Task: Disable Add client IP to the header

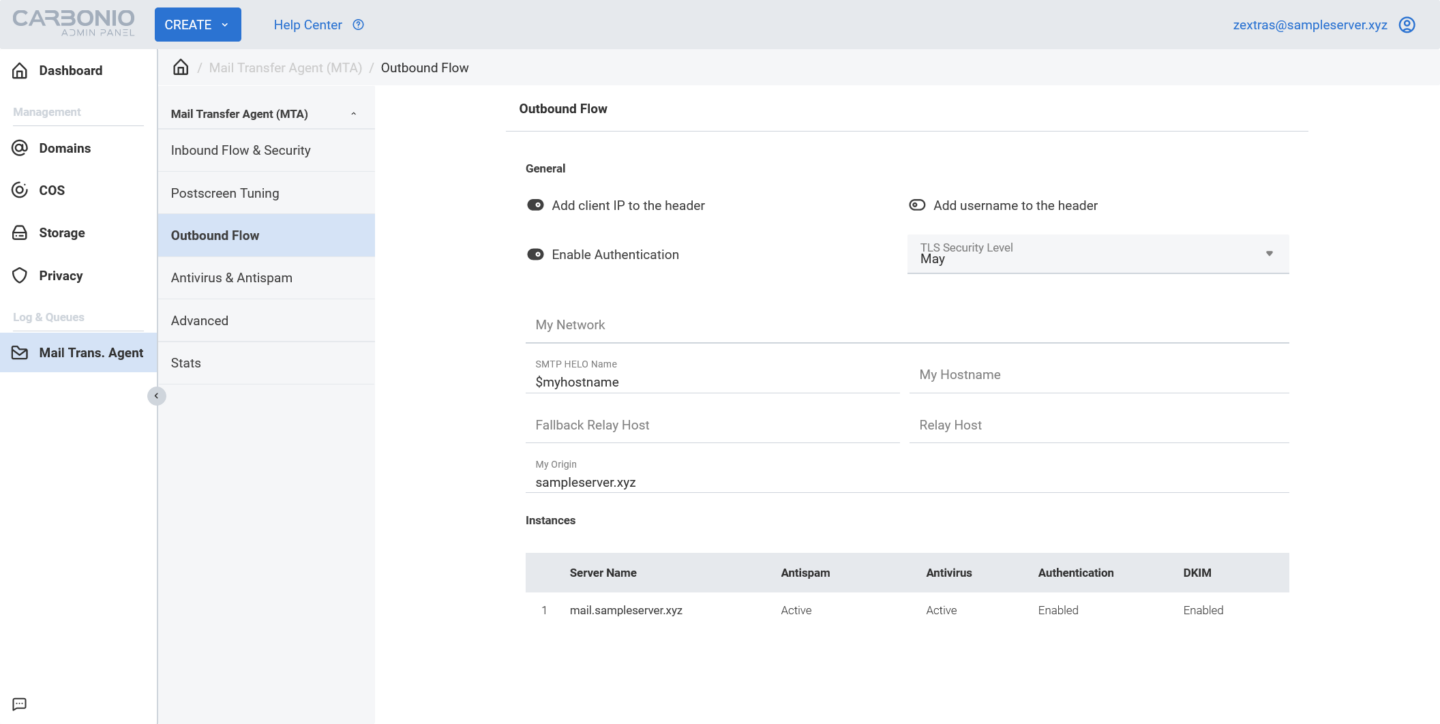Action: (535, 205)
